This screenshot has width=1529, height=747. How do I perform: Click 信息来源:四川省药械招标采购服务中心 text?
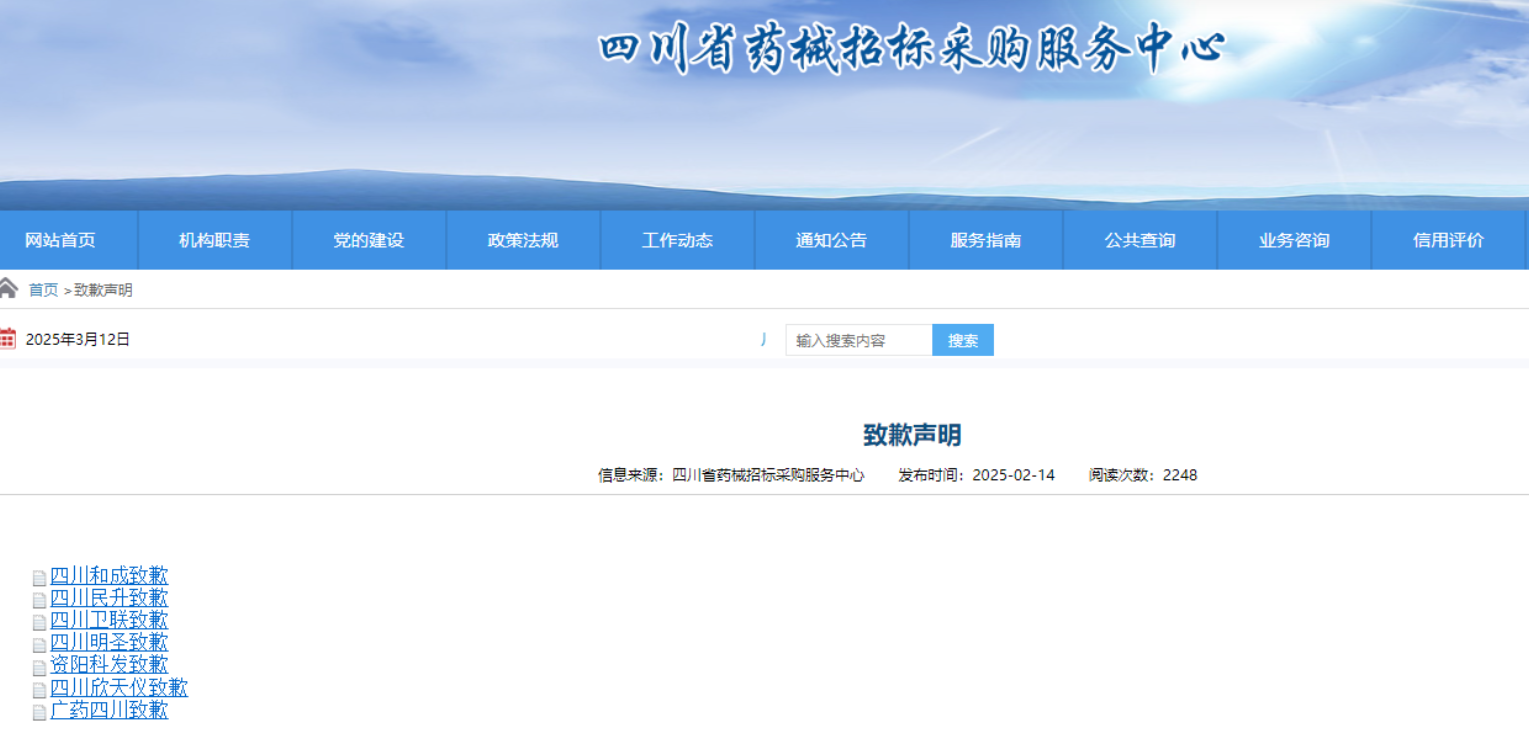point(731,475)
